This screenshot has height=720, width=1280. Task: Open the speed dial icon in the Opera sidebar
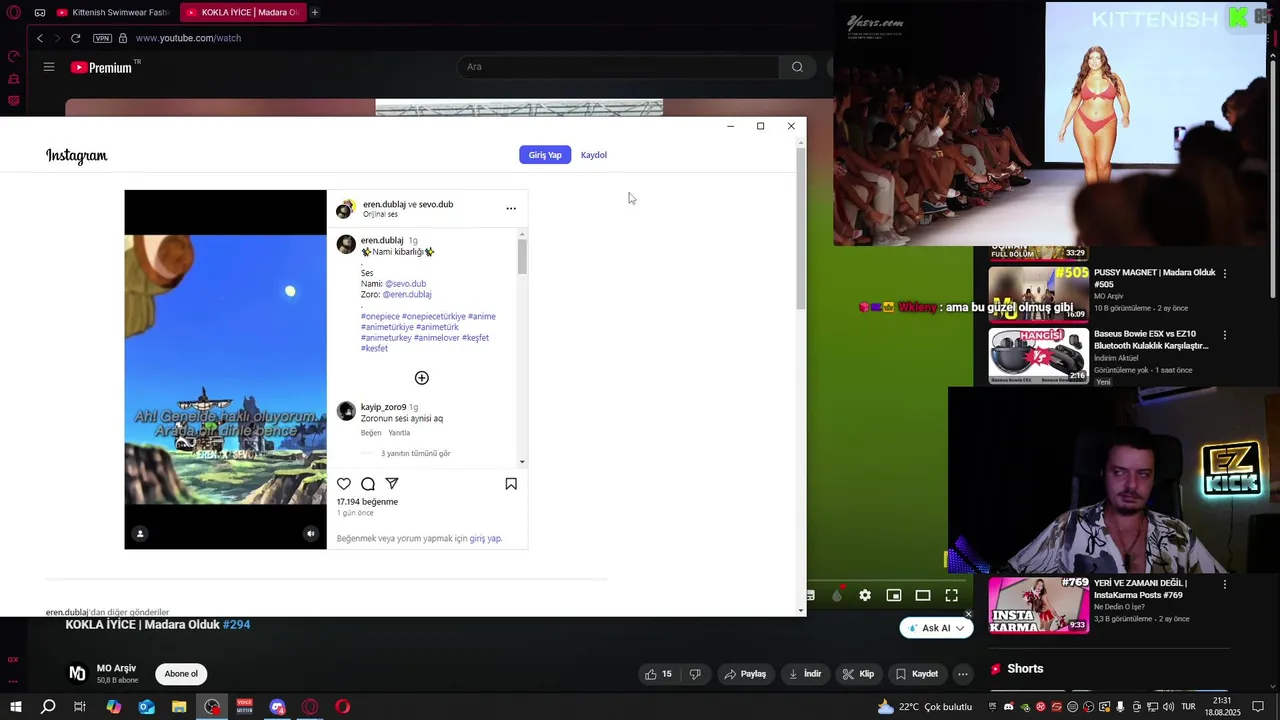click(14, 57)
